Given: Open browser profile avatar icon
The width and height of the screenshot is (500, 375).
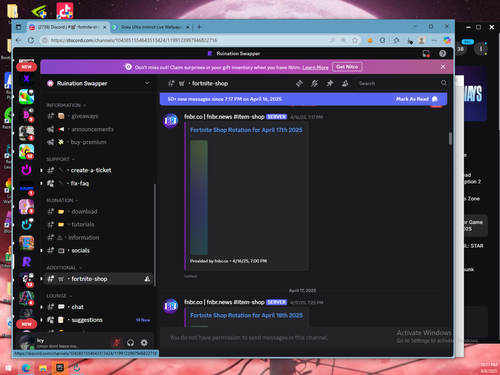Looking at the screenshot, I should [x=422, y=40].
